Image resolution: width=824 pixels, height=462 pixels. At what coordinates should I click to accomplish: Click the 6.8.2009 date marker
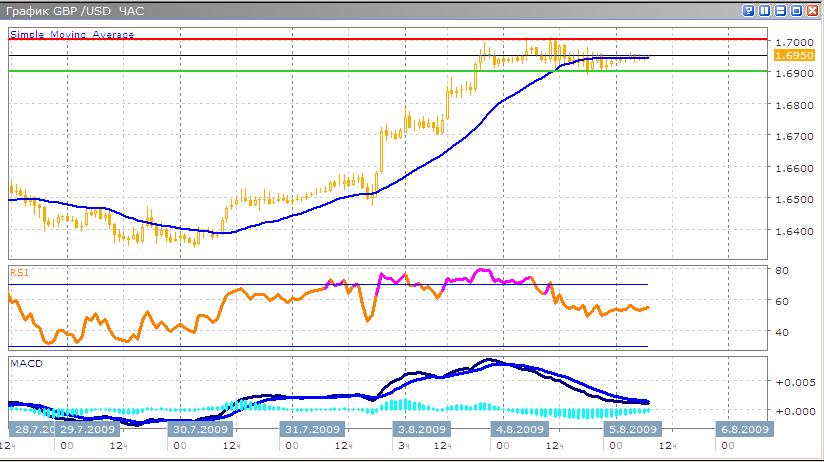[x=744, y=428]
